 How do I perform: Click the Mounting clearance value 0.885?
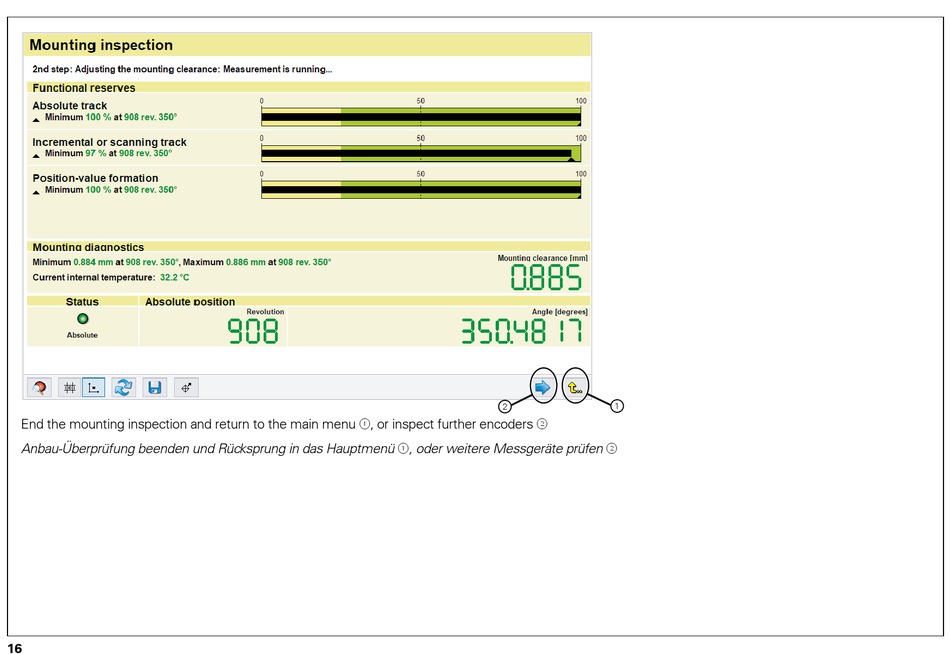(546, 278)
